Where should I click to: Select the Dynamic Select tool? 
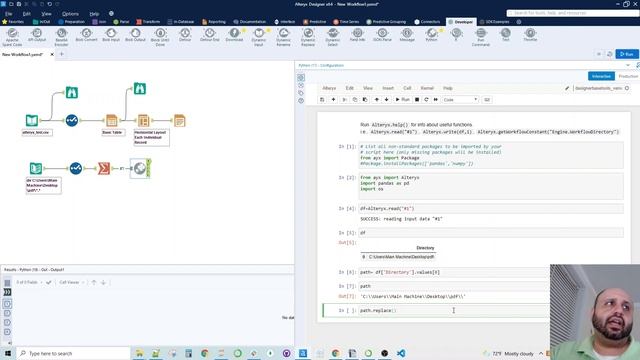[333, 37]
